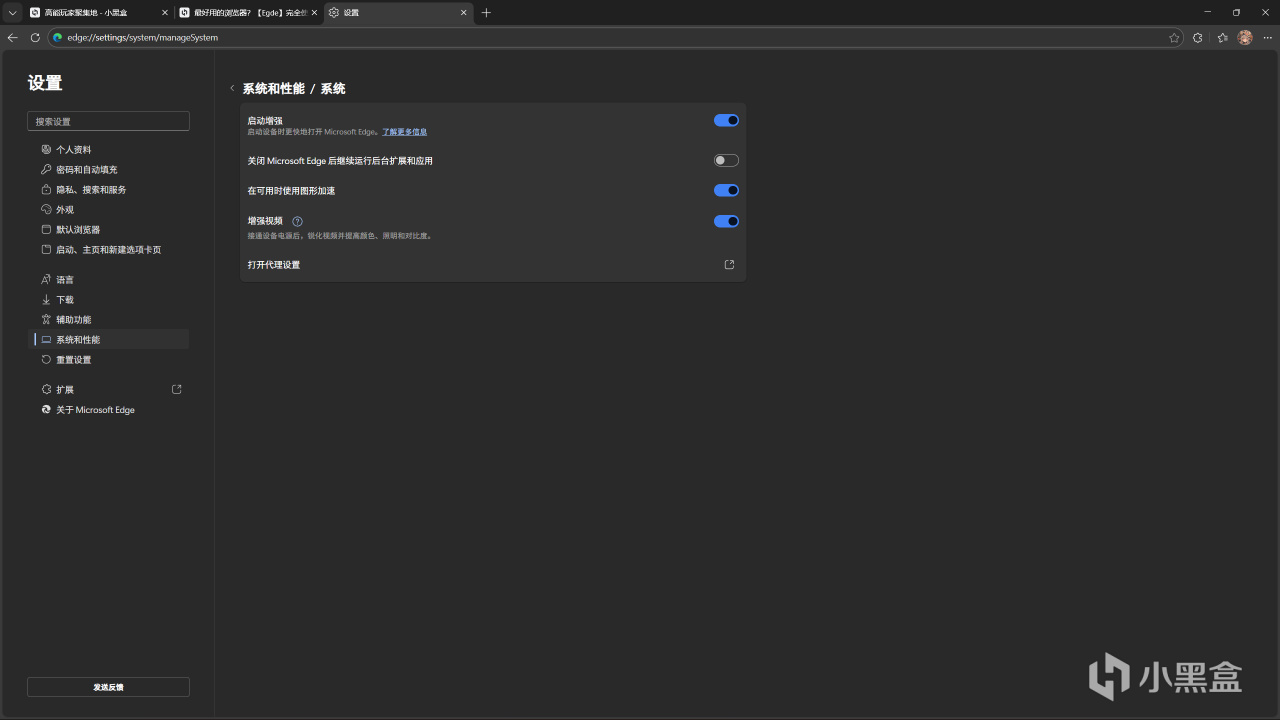Open the Favorites list icon in toolbar

1222,38
